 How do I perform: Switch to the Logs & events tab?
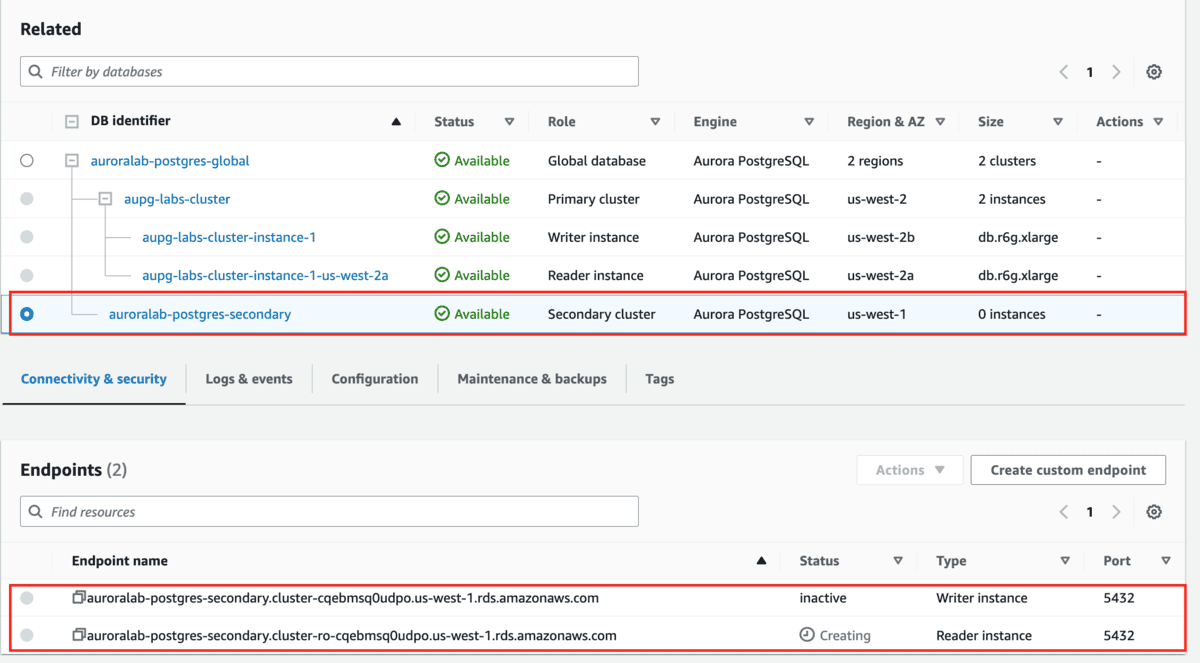[248, 379]
